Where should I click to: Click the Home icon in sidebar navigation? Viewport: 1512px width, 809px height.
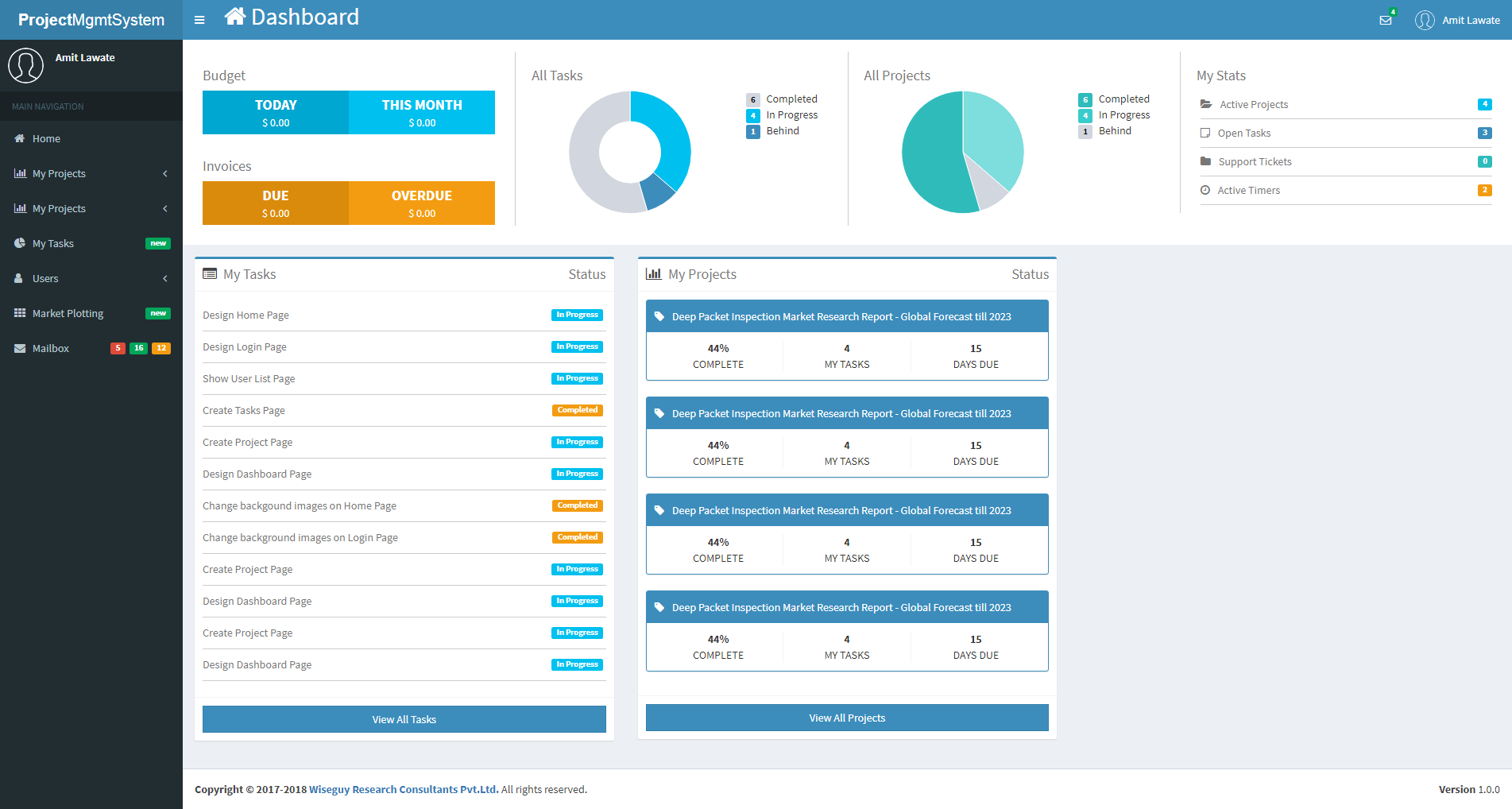[20, 138]
